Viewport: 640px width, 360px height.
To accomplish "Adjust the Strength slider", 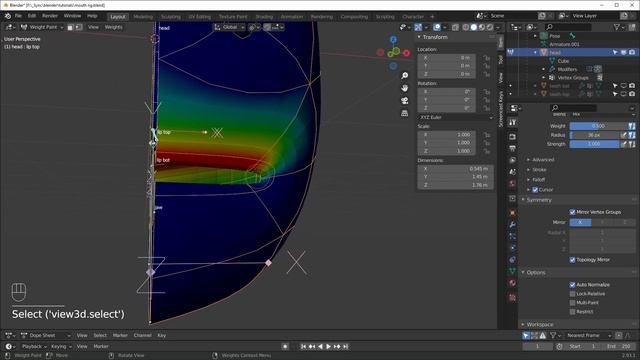I will click(x=594, y=144).
